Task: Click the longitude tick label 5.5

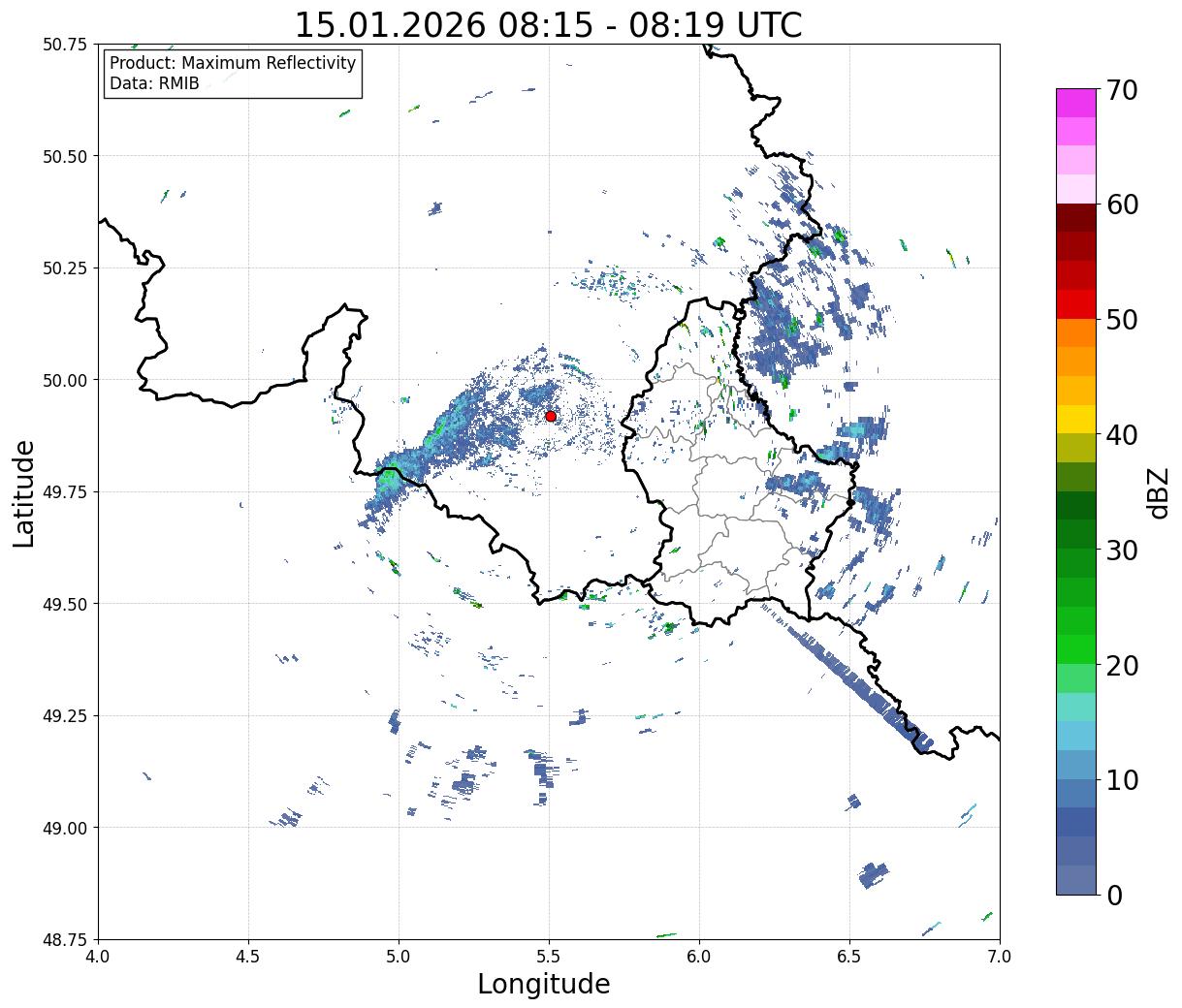Action: pos(549,956)
